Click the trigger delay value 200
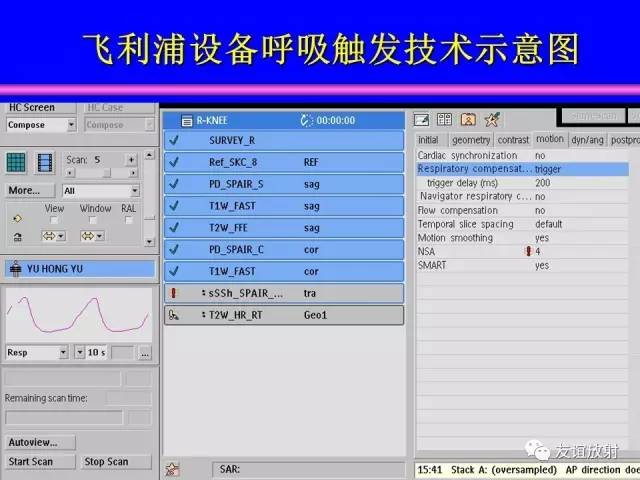Screen dimensions: 640x480 (x=543, y=183)
